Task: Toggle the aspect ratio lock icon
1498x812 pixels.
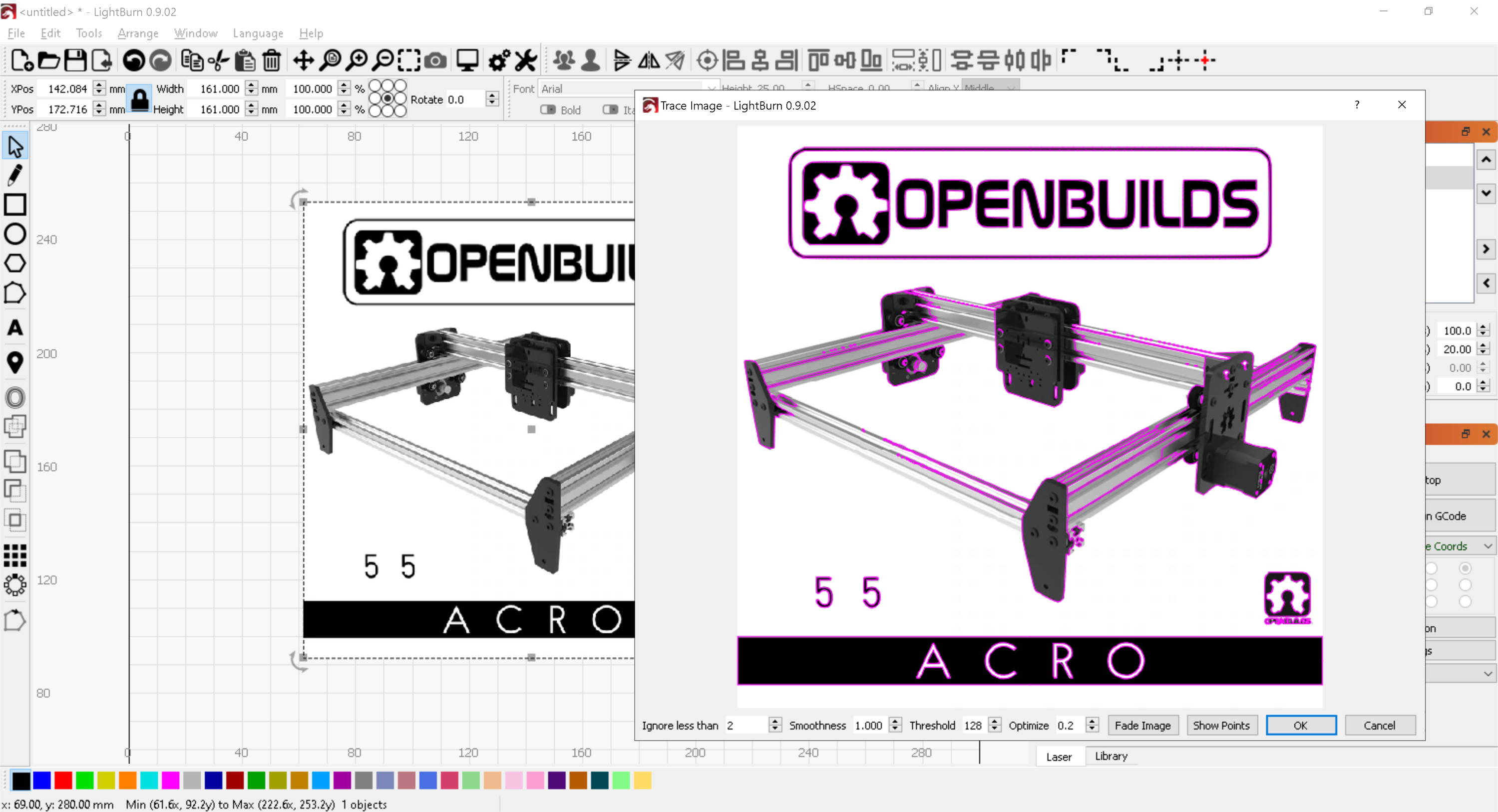Action: 140,99
